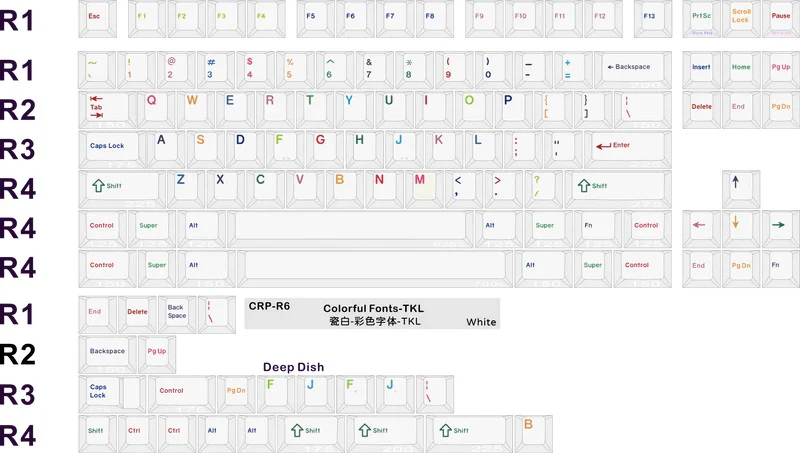Click the CRP-R6 label
The image size is (800, 453).
click(269, 306)
